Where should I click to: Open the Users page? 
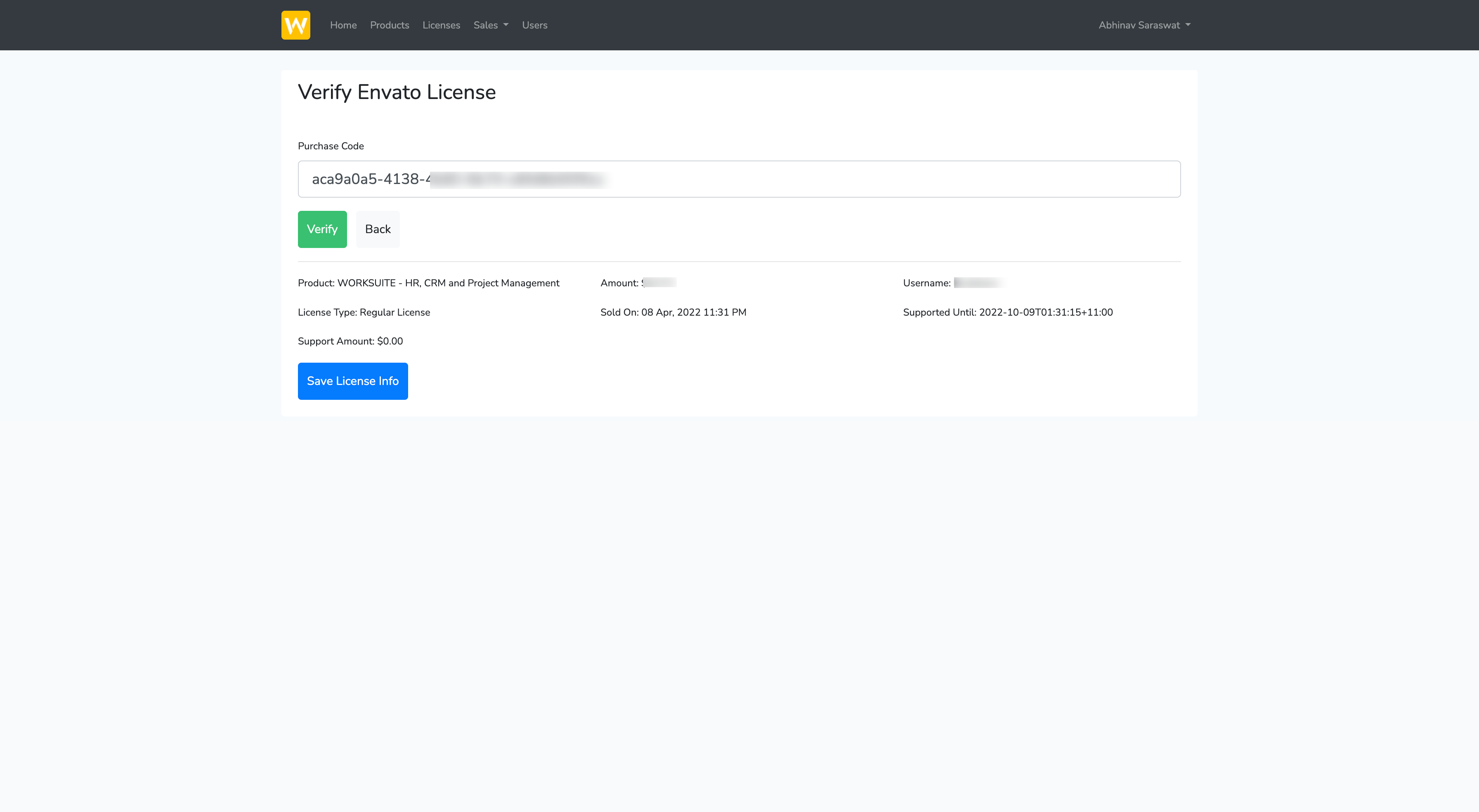(534, 25)
